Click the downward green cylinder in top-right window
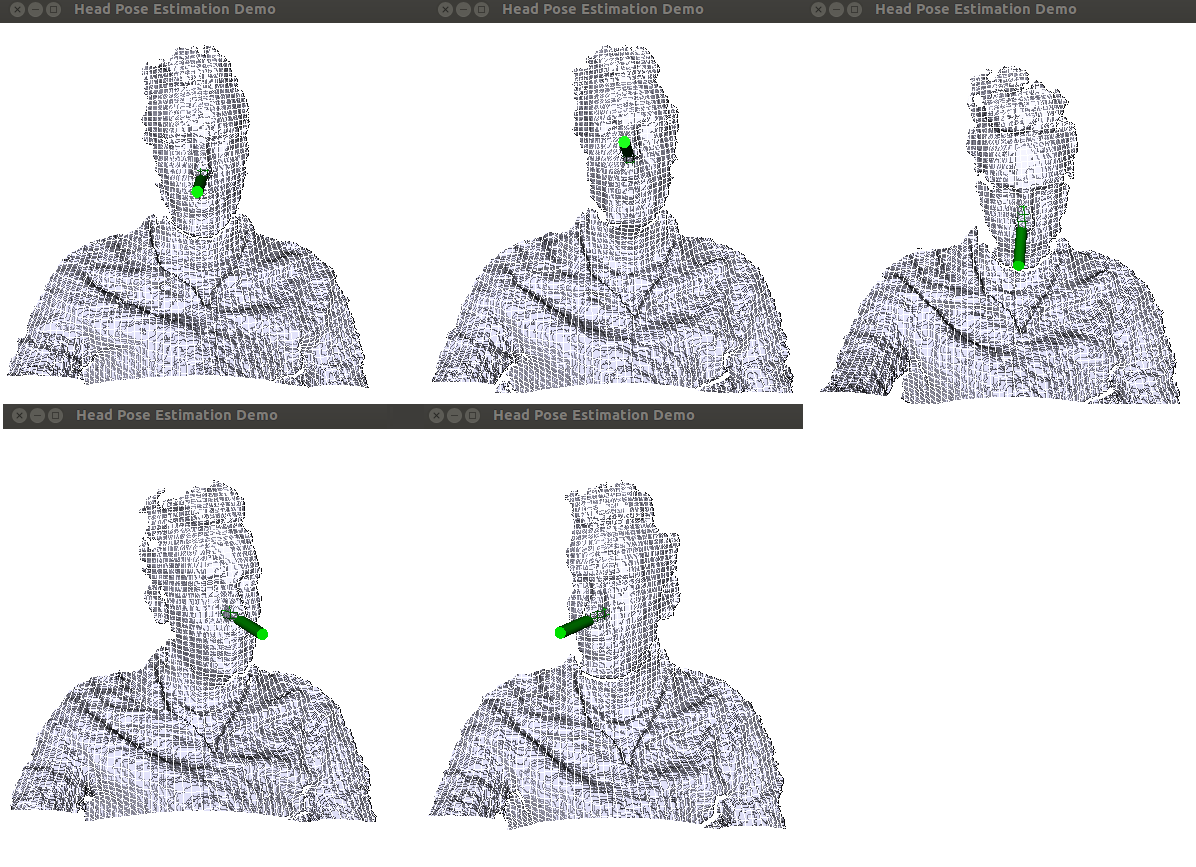The width and height of the screenshot is (1196, 867). pos(1020,246)
